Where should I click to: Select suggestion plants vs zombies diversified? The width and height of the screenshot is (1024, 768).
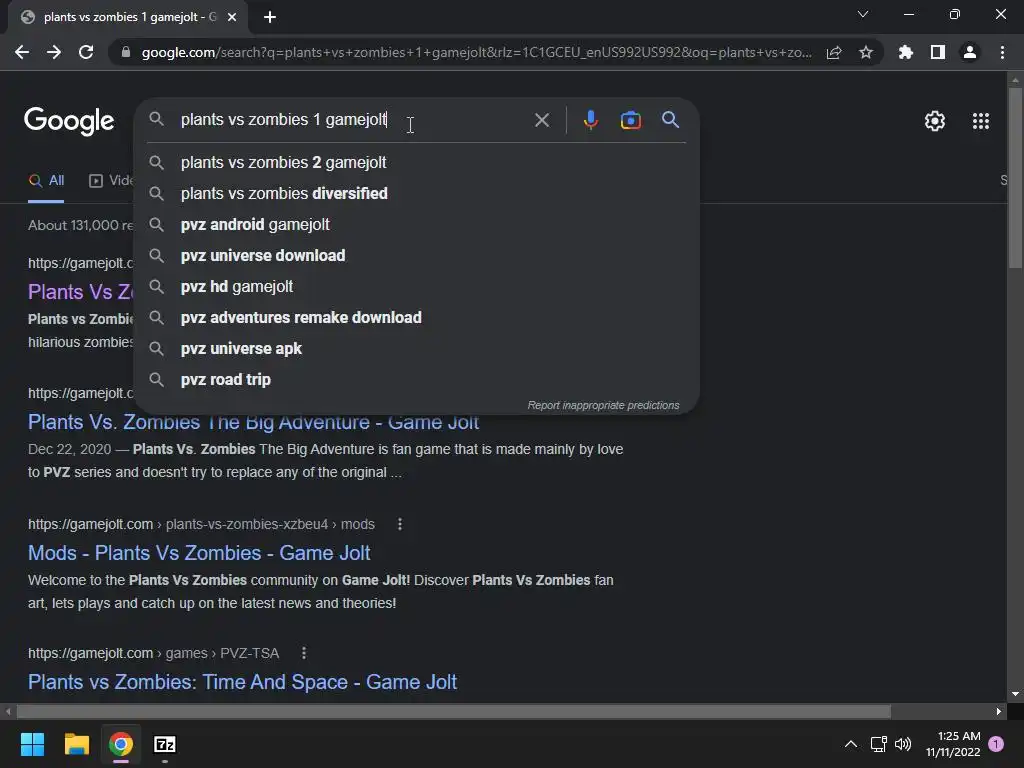tap(416, 193)
